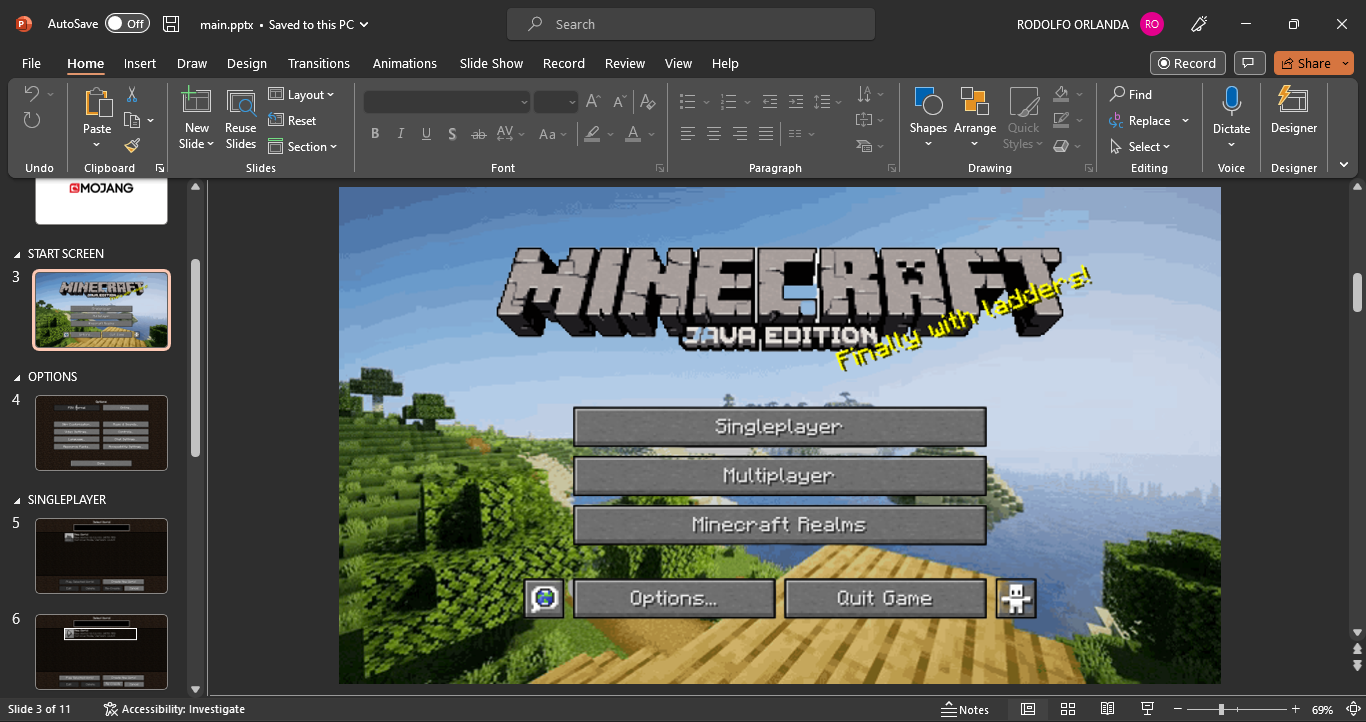Select slide 4 thumbnail

point(102,432)
